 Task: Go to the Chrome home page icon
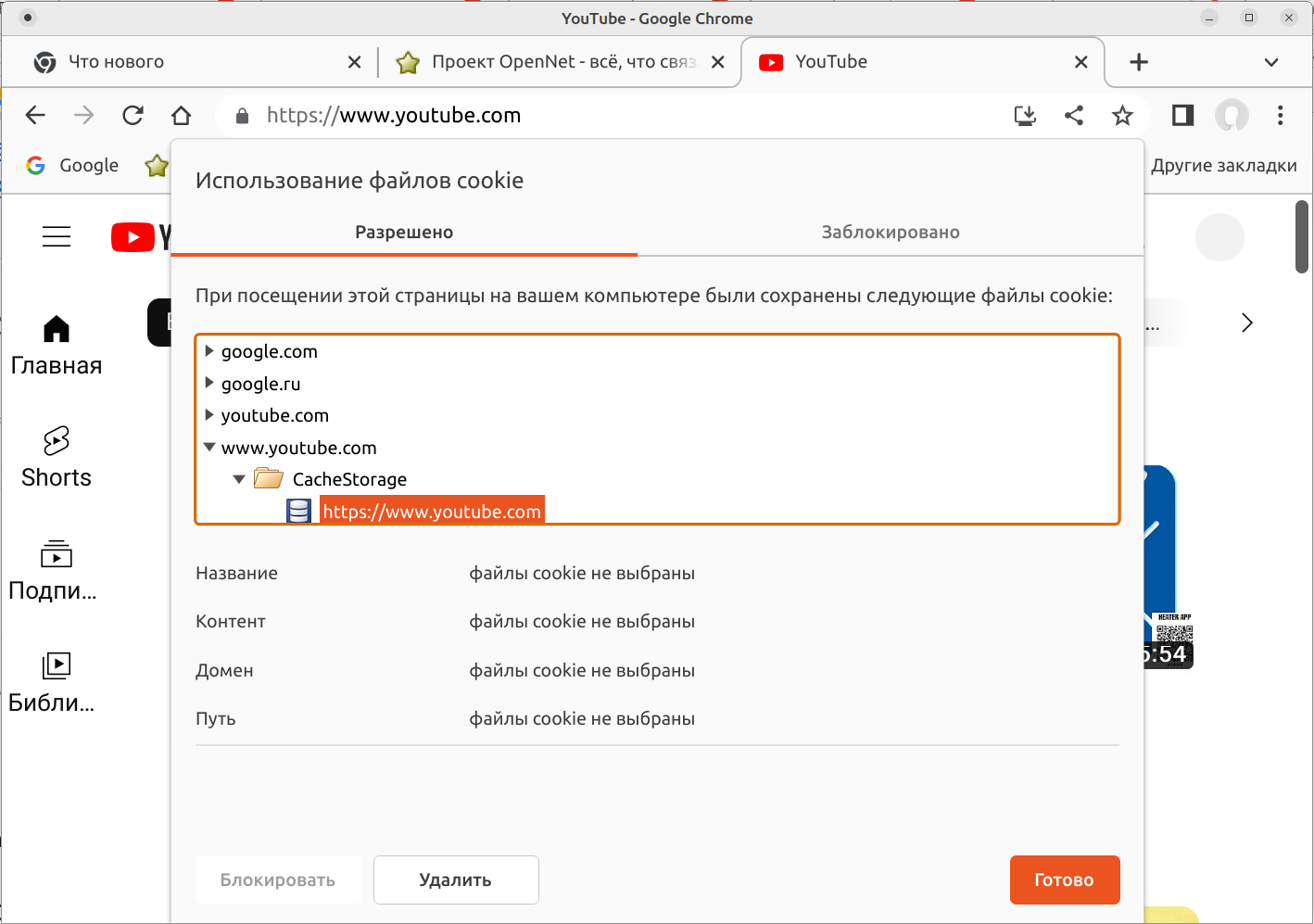pos(182,115)
